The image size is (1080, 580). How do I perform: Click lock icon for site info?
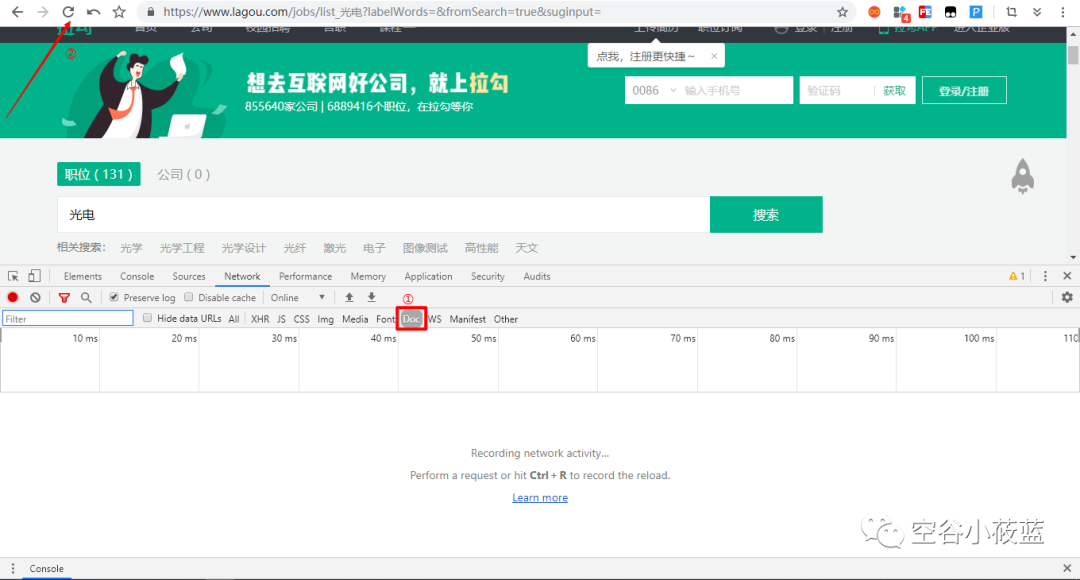pos(151,12)
